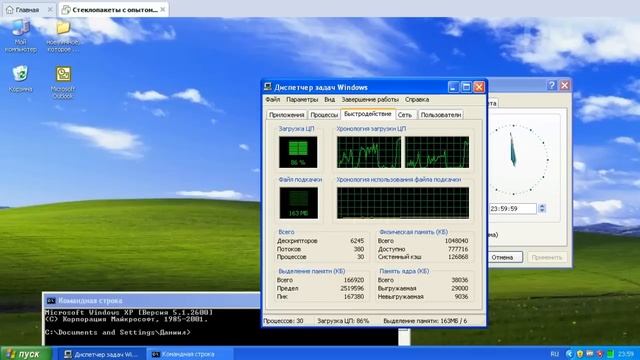Click the red shield security tray icon

[x=600, y=354]
